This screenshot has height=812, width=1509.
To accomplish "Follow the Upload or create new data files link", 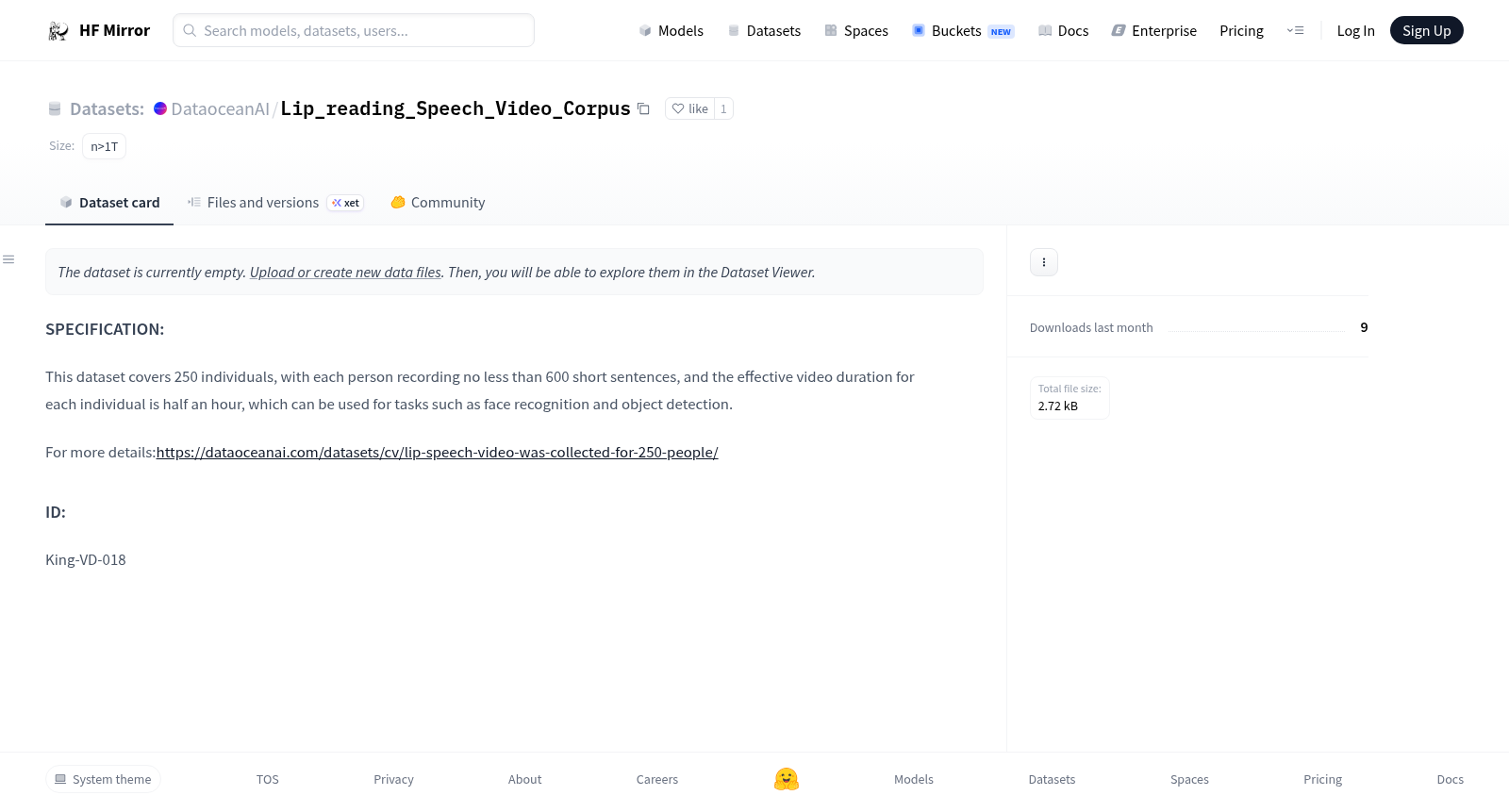I will (x=345, y=273).
